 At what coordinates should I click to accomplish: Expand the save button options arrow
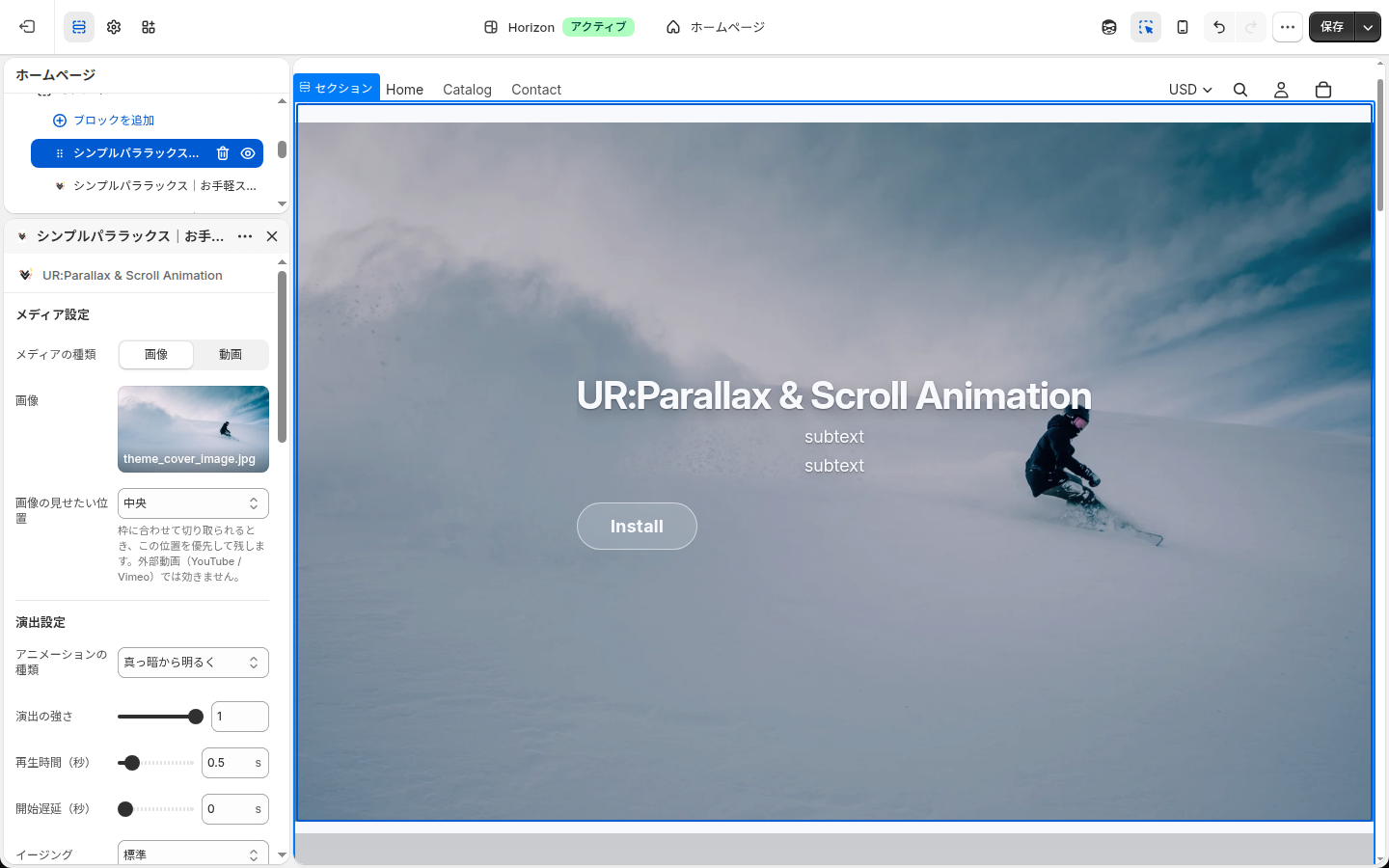1368,27
